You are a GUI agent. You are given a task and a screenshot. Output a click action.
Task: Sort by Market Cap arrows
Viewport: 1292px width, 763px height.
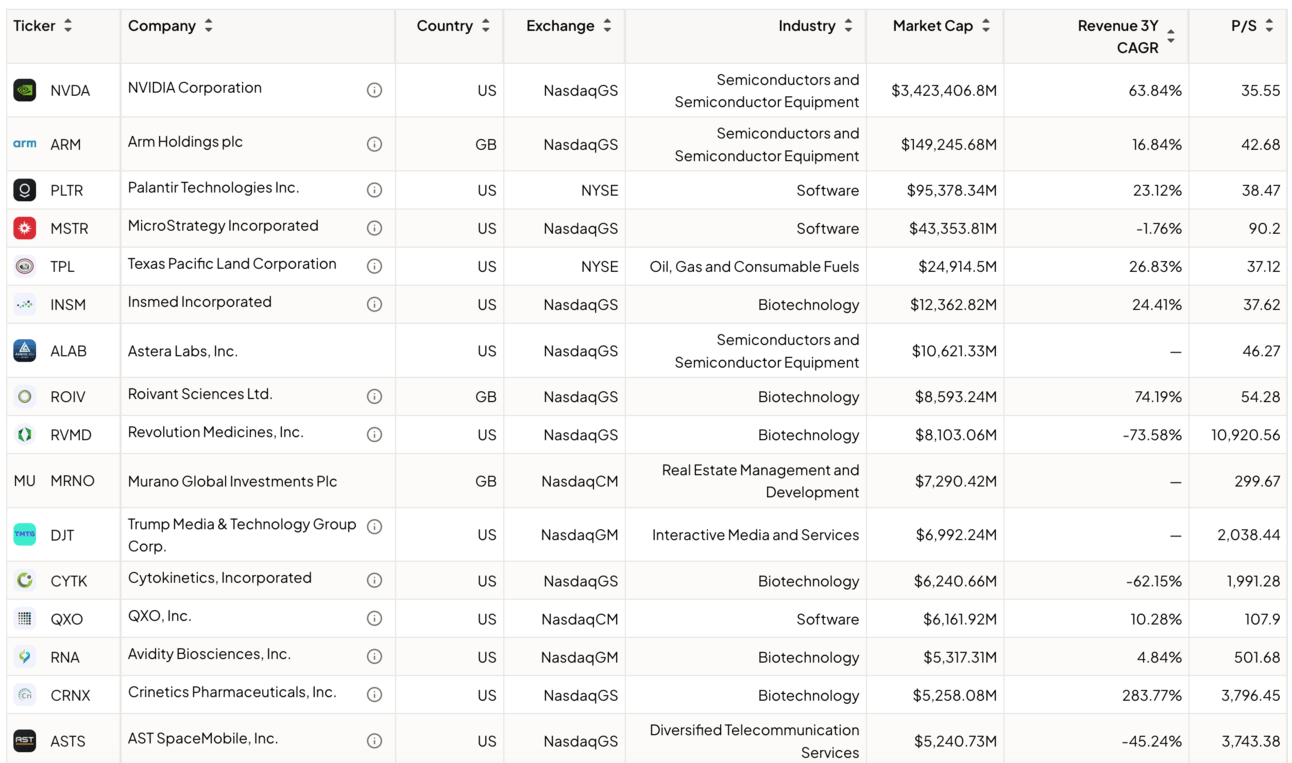(x=986, y=26)
